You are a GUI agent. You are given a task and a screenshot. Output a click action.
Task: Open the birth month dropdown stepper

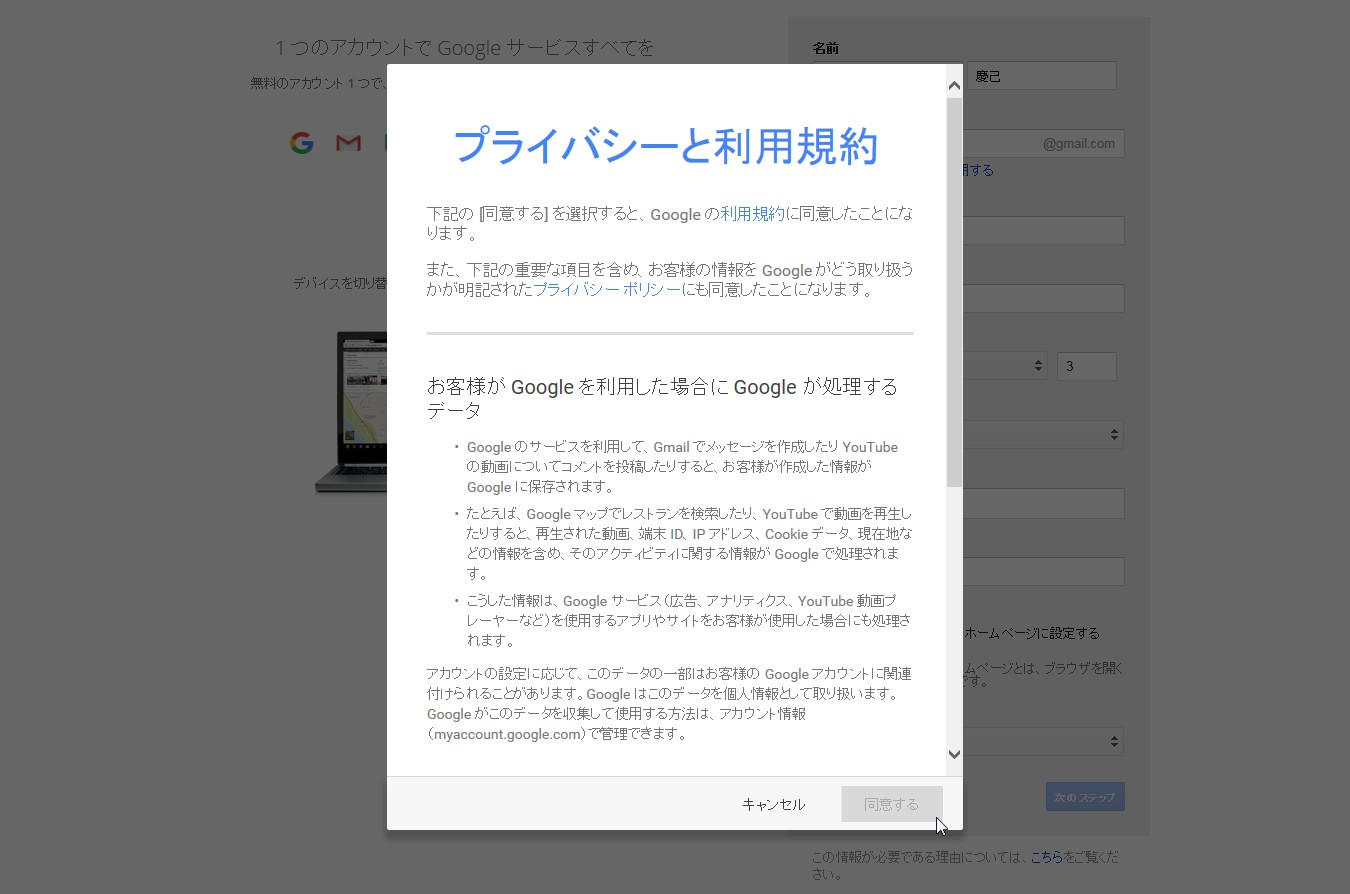click(1037, 366)
